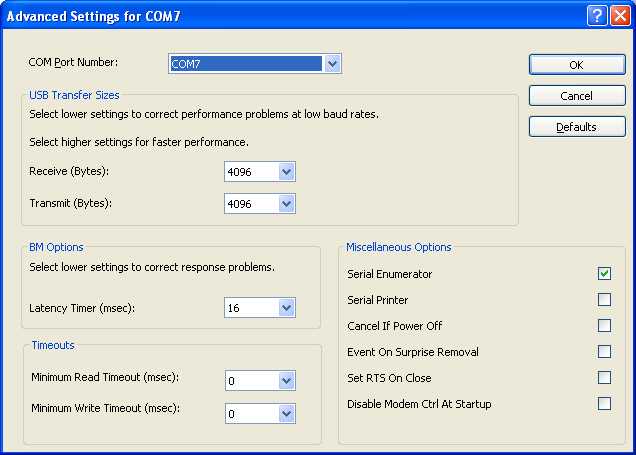Open the COM Port Number dropdown
Image resolution: width=636 pixels, height=455 pixels.
[x=333, y=64]
